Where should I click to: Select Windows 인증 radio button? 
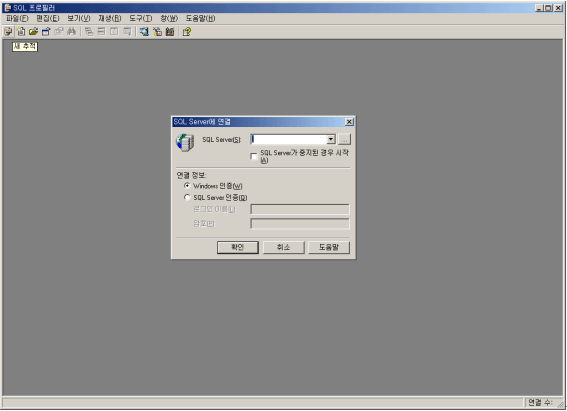click(x=187, y=186)
